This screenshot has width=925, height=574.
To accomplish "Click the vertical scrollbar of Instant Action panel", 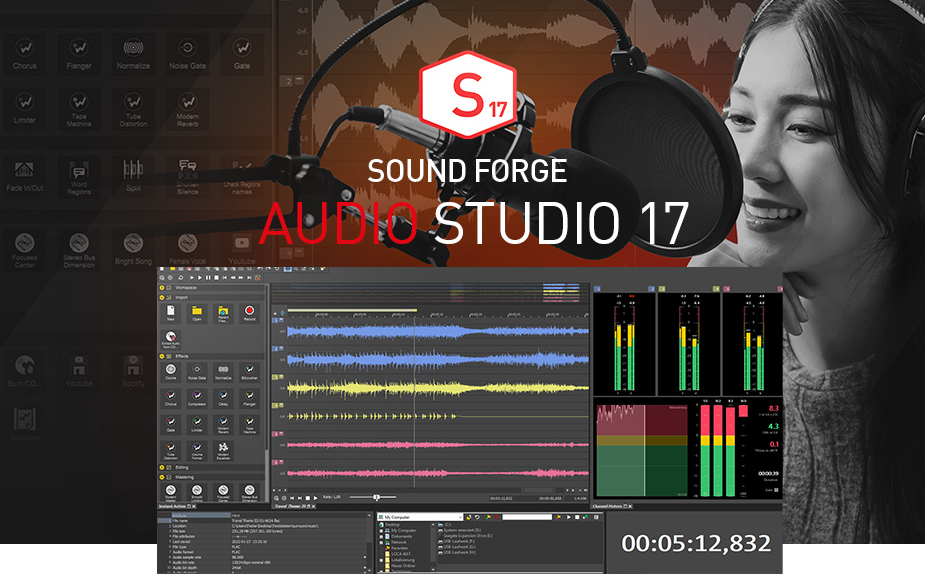I will [x=267, y=395].
